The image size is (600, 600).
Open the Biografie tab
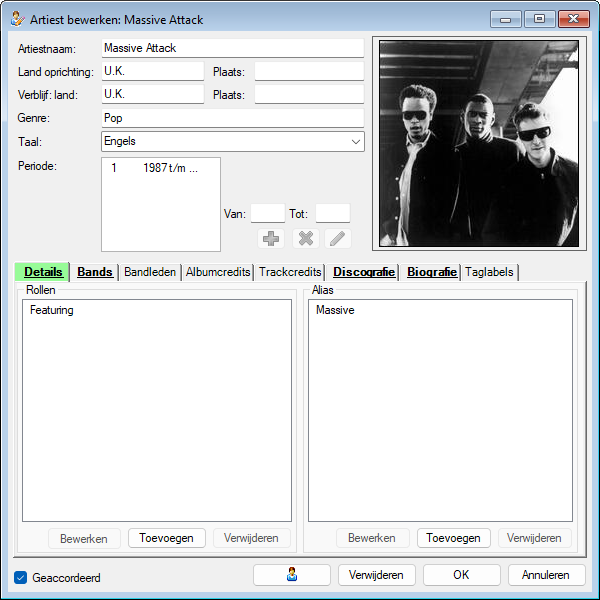pos(432,272)
